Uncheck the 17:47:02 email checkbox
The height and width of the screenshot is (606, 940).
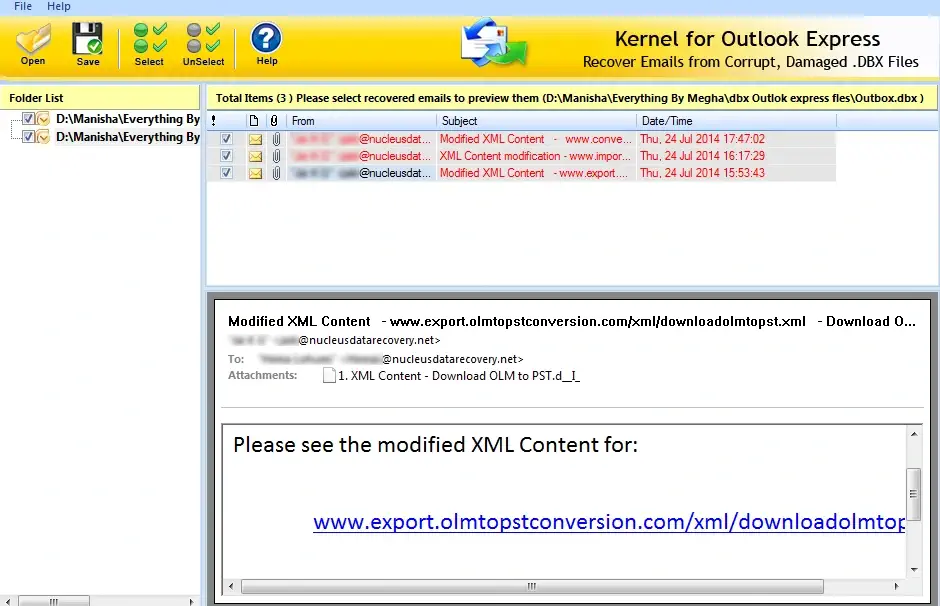pos(226,139)
